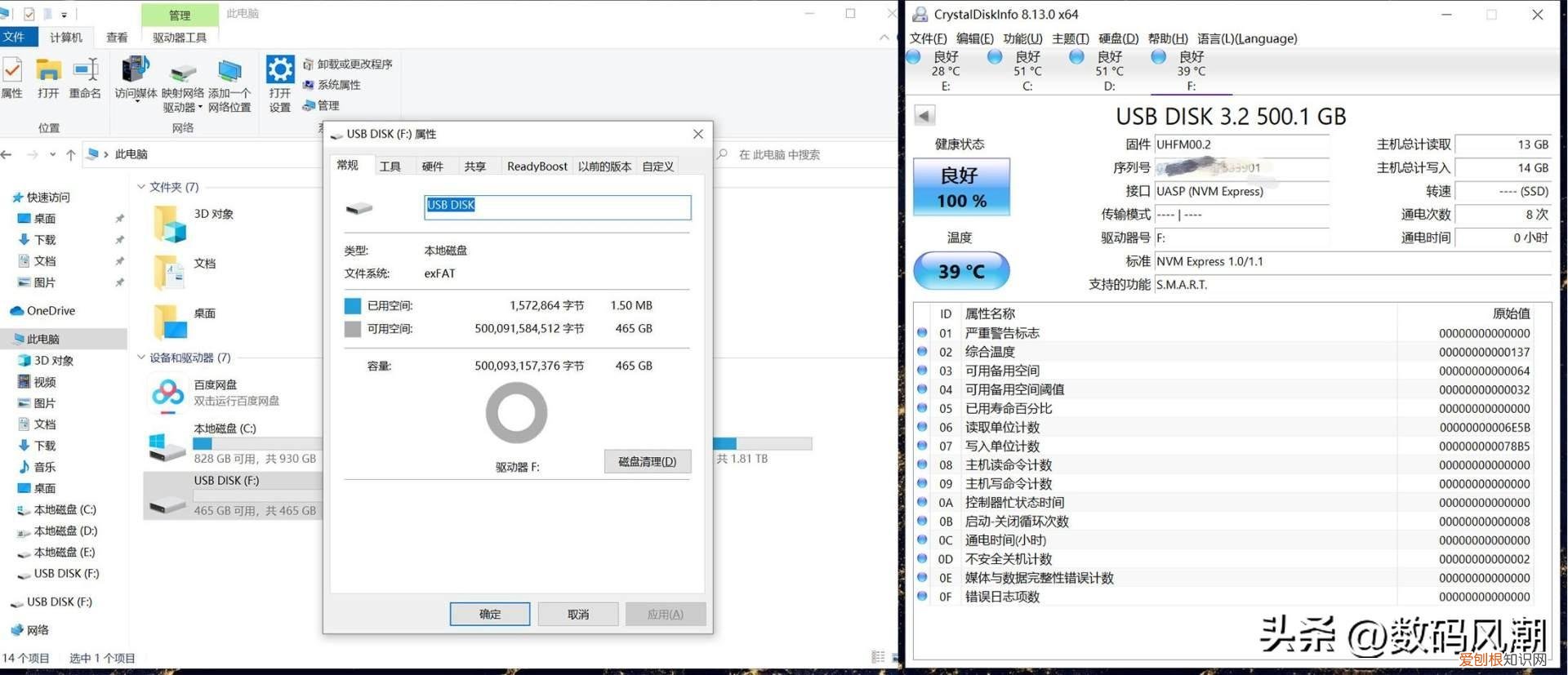Switch to Previous Versions tab
The width and height of the screenshot is (1568, 675).
[604, 167]
